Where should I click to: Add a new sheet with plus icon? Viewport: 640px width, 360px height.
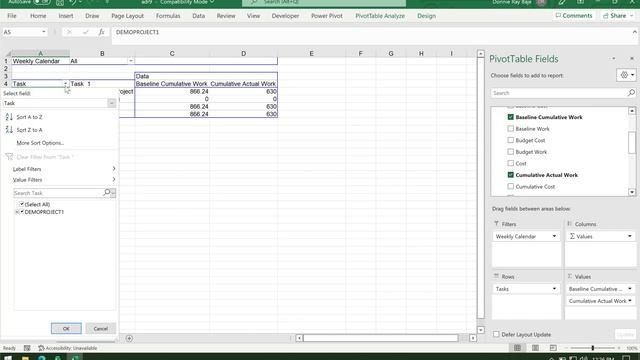pos(129,338)
